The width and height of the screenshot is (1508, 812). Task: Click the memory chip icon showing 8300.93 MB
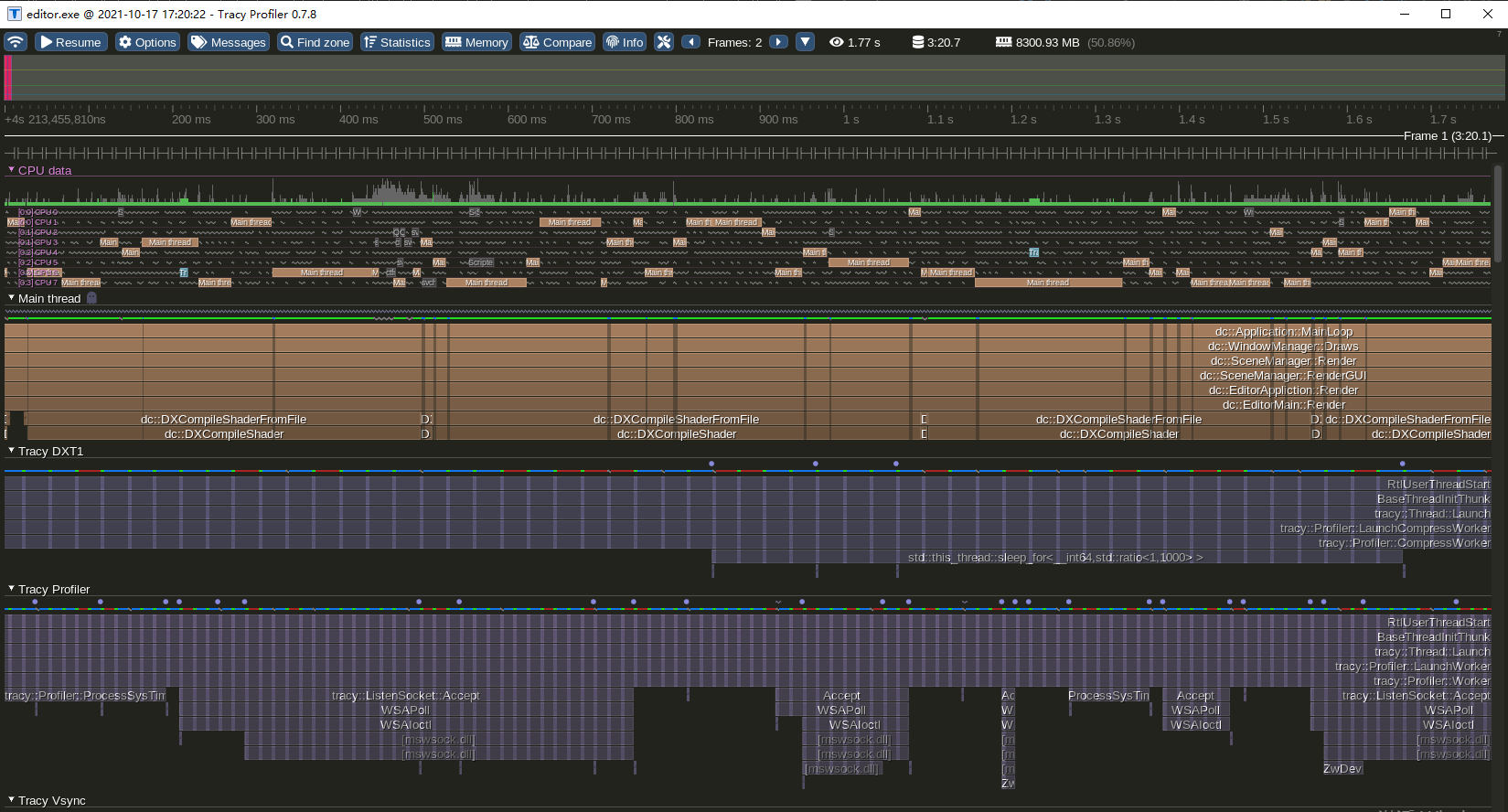pyautogui.click(x=1003, y=42)
